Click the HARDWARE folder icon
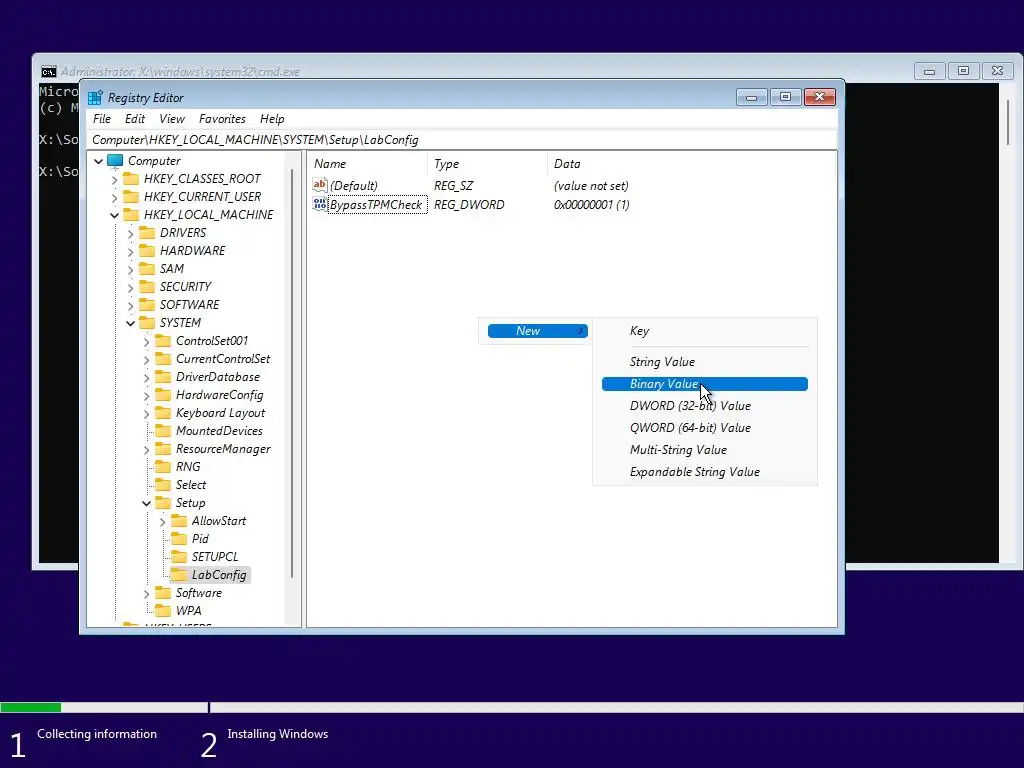The image size is (1024, 768). (148, 251)
